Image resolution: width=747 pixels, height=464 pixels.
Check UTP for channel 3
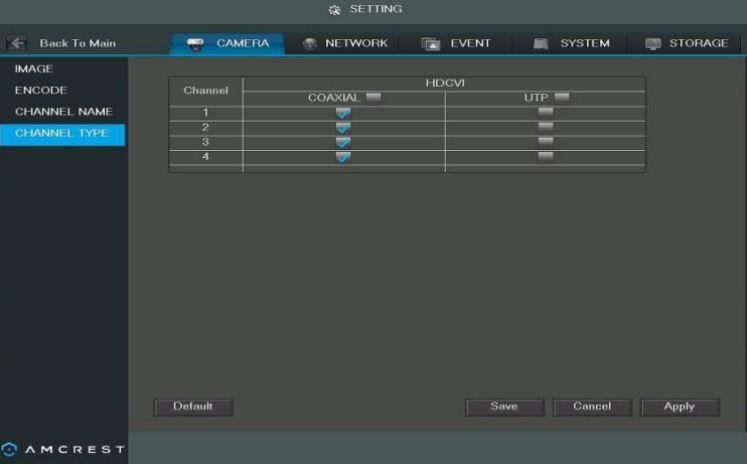pos(545,142)
